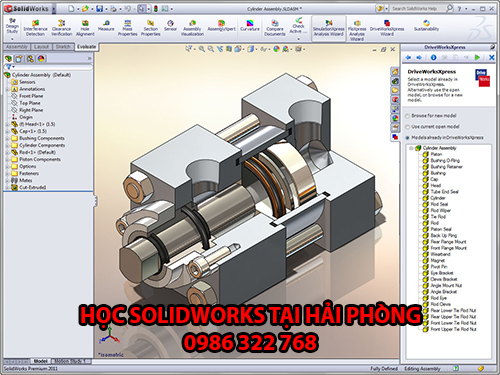Switch to FeatureManager design tree tab icon
Screen dimensions: 500x375
(x=8, y=59)
